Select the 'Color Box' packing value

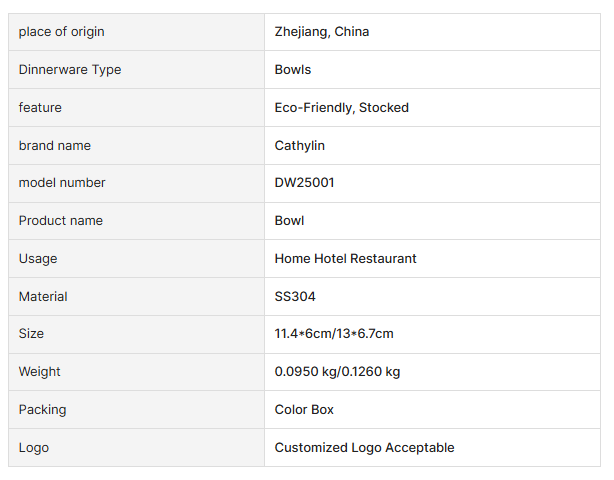(305, 410)
